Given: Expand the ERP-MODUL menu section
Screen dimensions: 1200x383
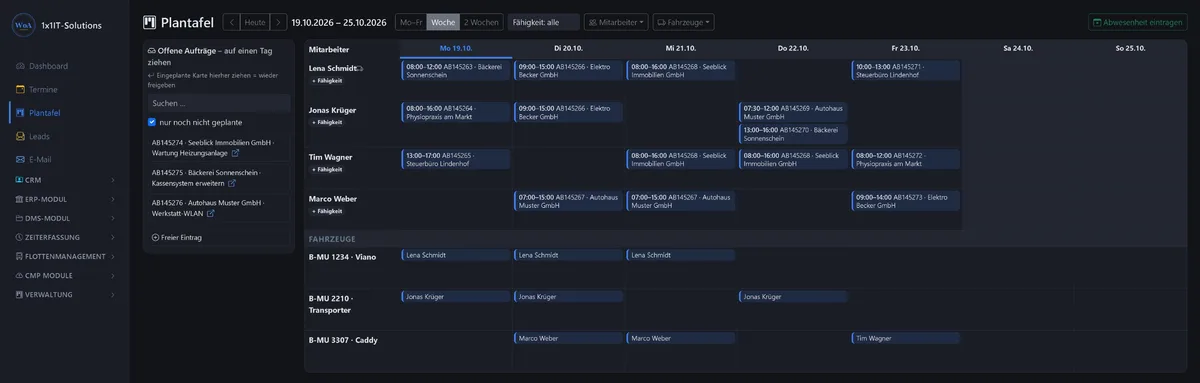Looking at the screenshot, I should click(x=65, y=199).
